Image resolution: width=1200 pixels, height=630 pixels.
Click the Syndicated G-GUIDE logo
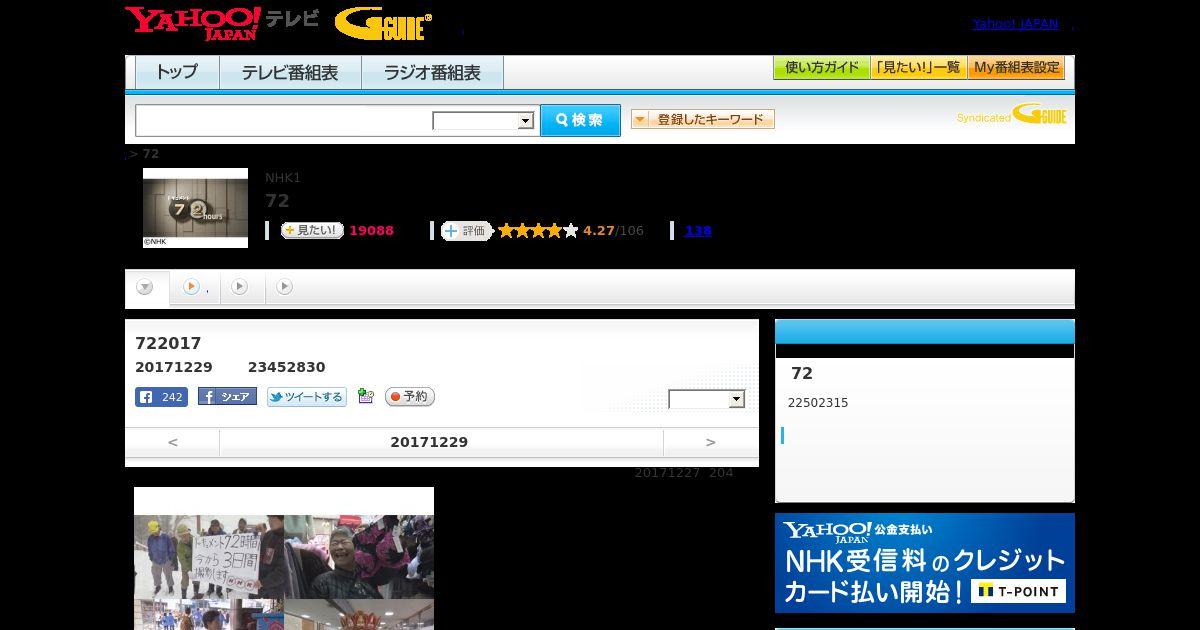[1011, 115]
